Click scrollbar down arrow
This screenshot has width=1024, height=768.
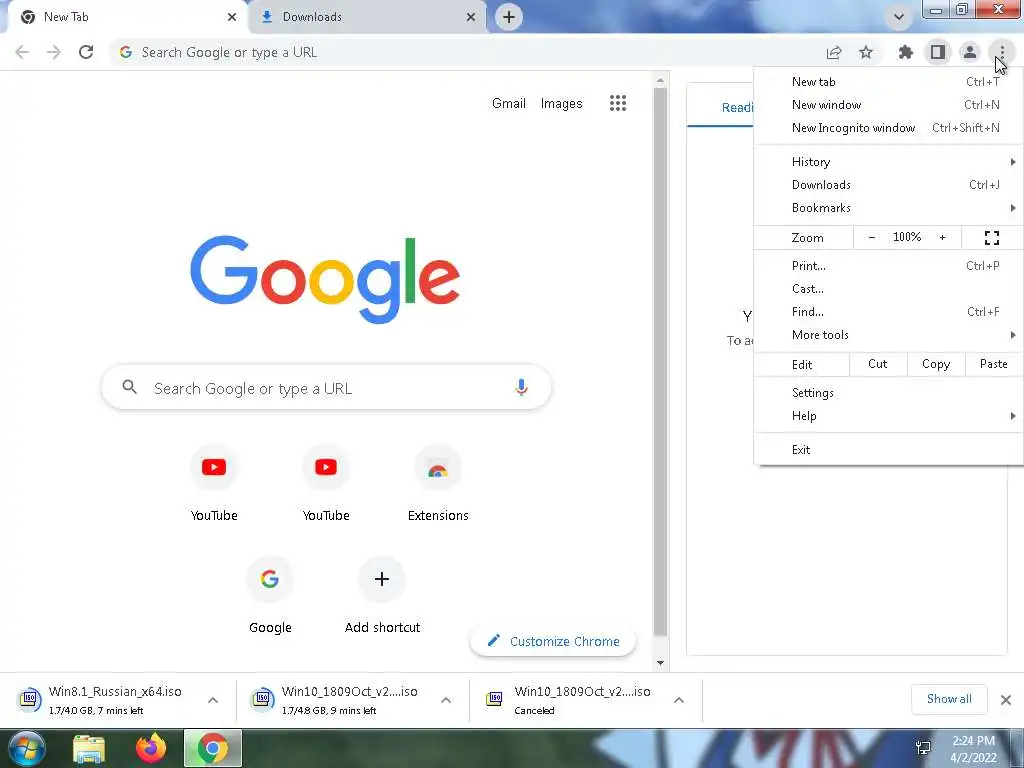(x=660, y=663)
